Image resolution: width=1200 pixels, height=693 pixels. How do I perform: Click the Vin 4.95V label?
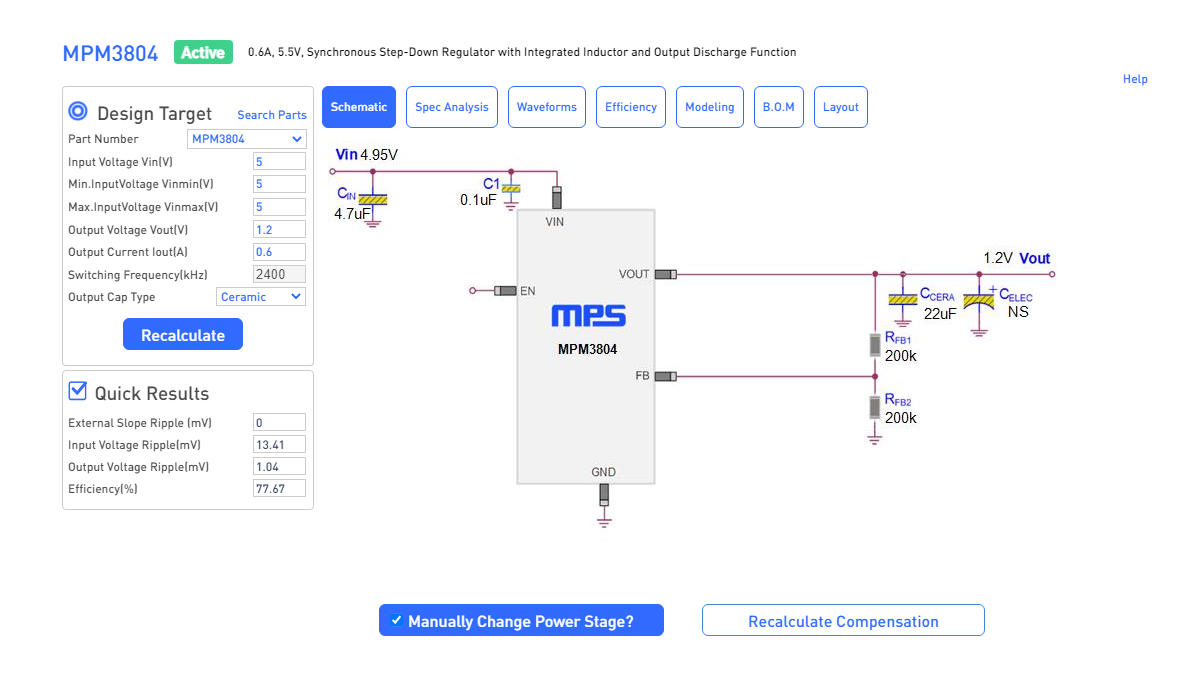point(366,155)
